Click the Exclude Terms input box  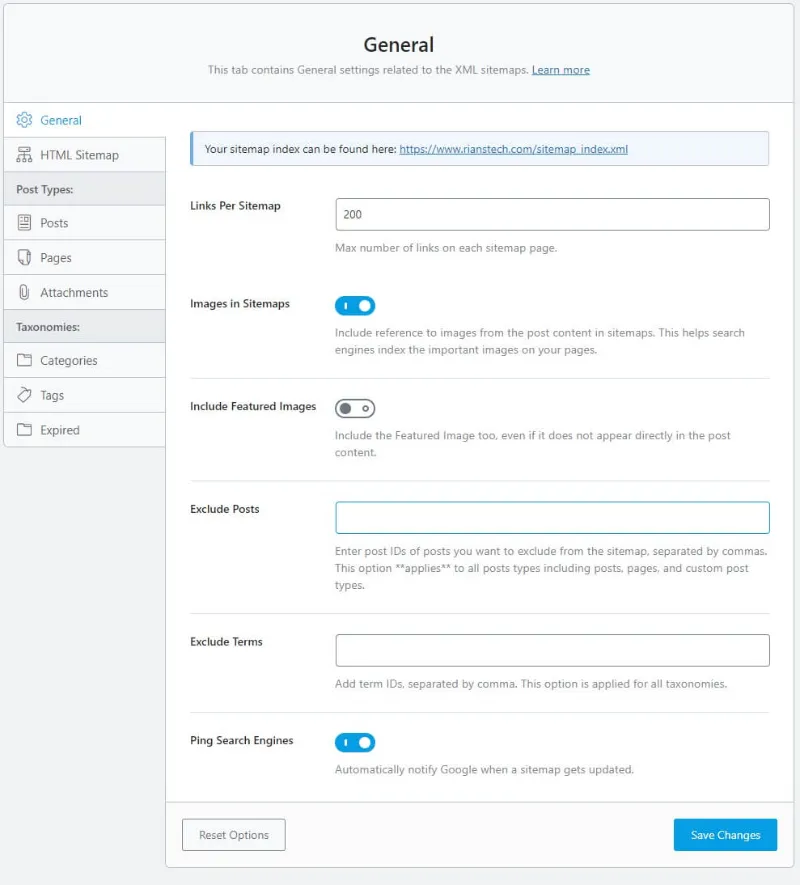point(551,650)
